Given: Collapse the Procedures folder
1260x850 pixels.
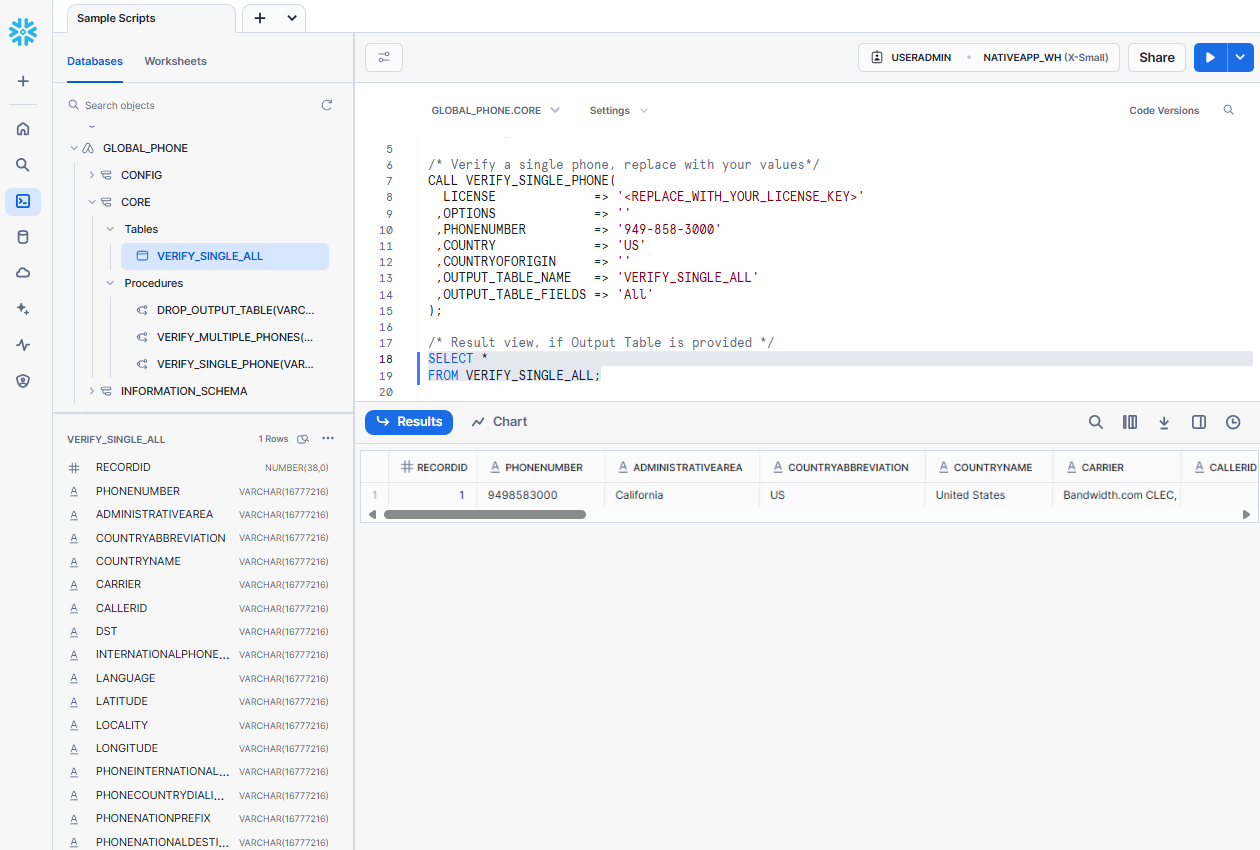Looking at the screenshot, I should coord(110,283).
